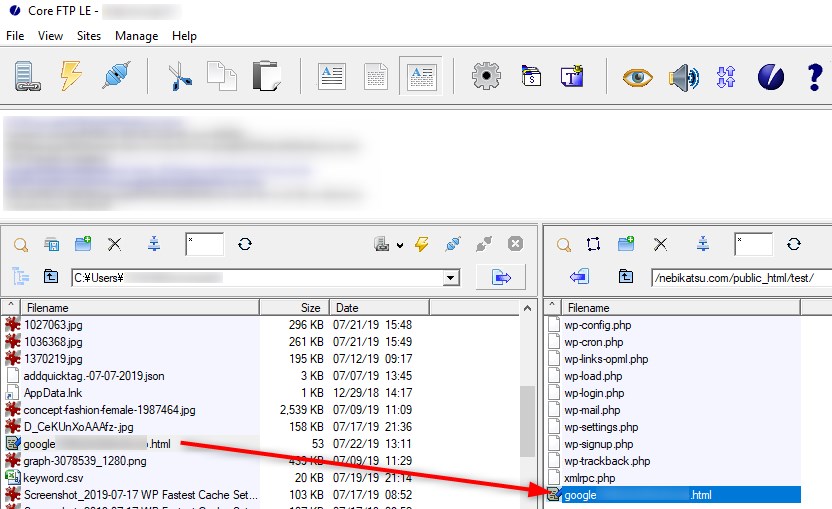Create new folder in local pane

click(x=83, y=244)
